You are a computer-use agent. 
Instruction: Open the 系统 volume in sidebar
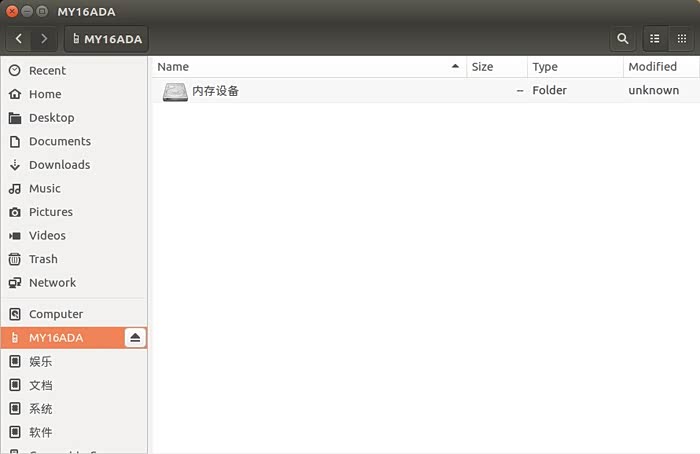tap(74, 408)
